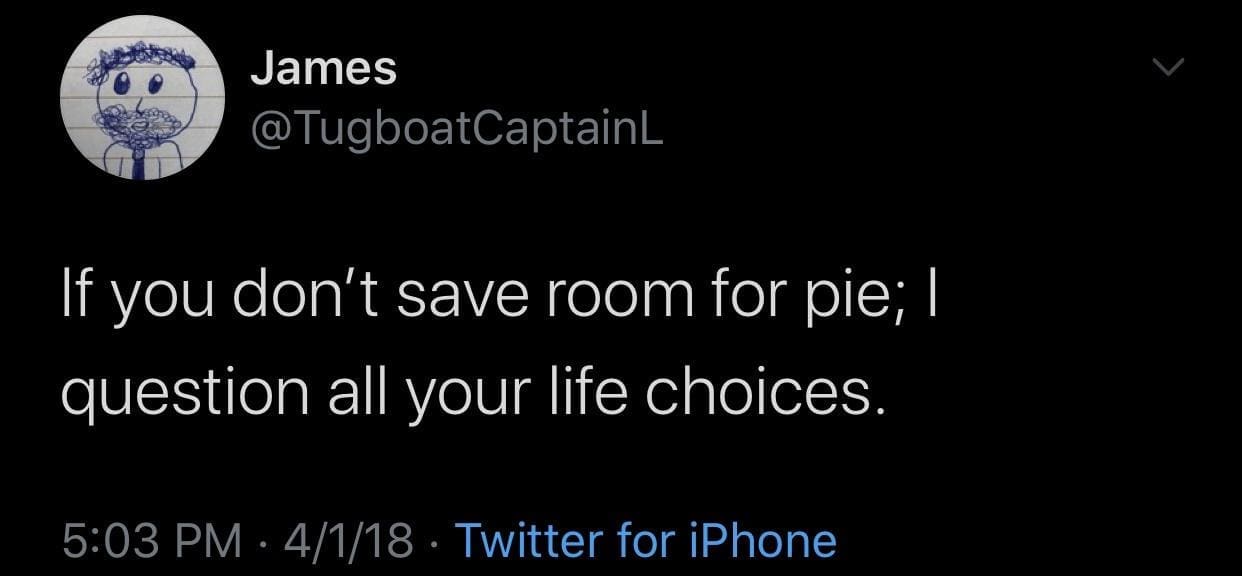Image resolution: width=1242 pixels, height=576 pixels.
Task: Open the "Twitter for iPhone" source link
Action: [645, 540]
